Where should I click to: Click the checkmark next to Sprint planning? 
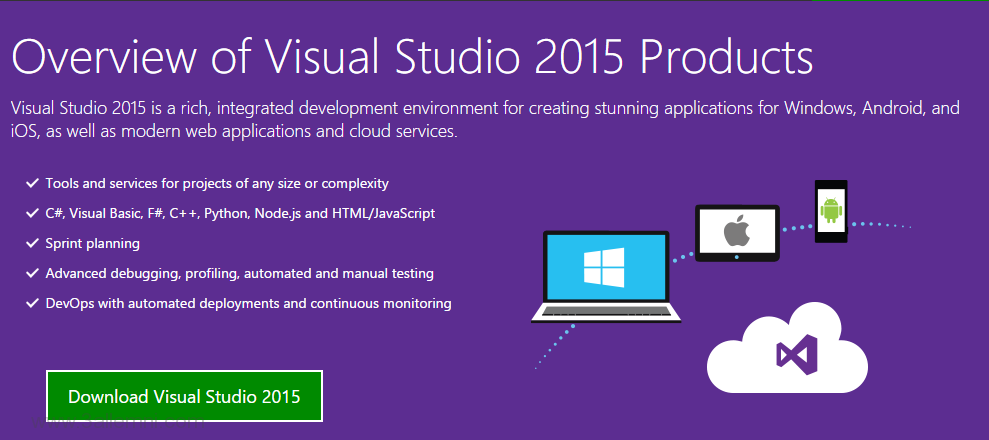point(32,243)
